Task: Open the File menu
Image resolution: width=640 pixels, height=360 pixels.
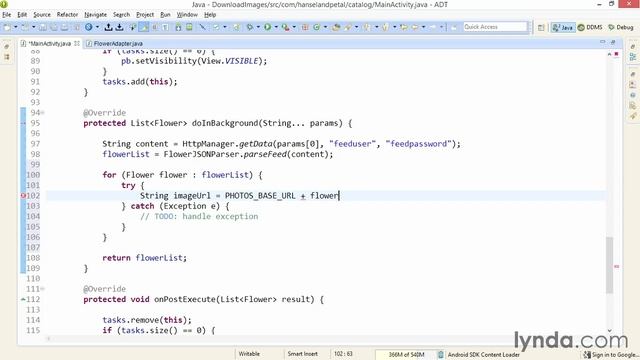Action: click(x=7, y=15)
